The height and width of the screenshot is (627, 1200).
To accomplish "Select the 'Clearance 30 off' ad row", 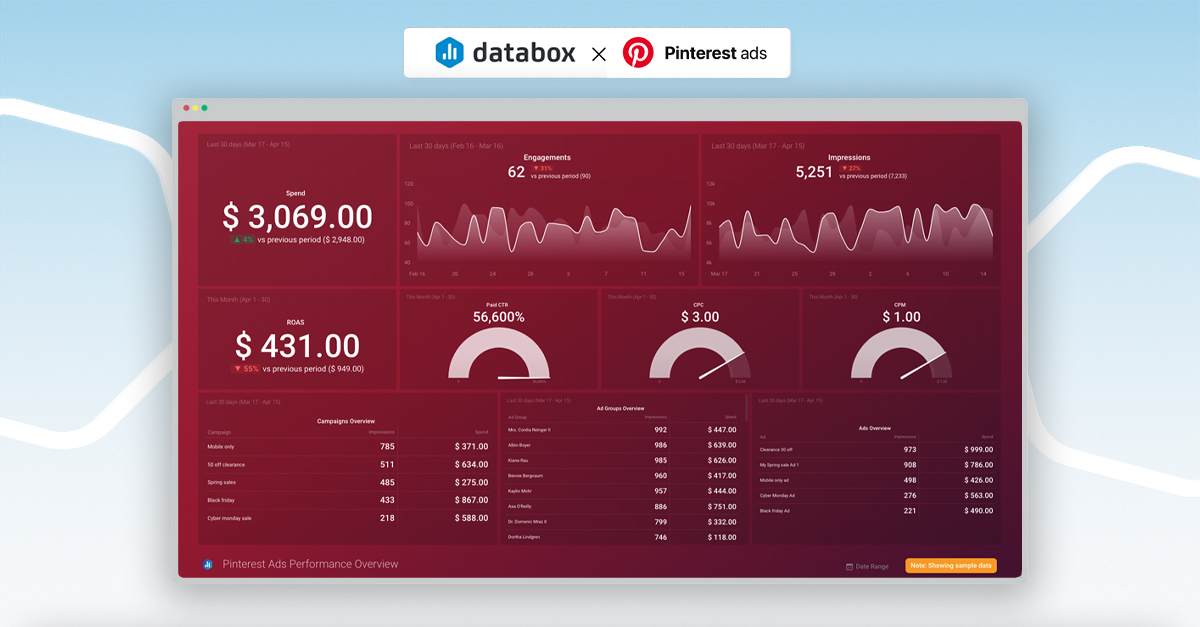I will coord(875,450).
